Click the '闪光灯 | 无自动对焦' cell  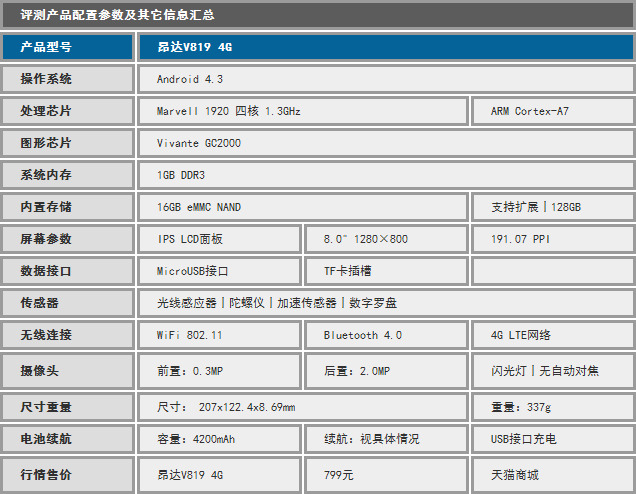[553, 371]
